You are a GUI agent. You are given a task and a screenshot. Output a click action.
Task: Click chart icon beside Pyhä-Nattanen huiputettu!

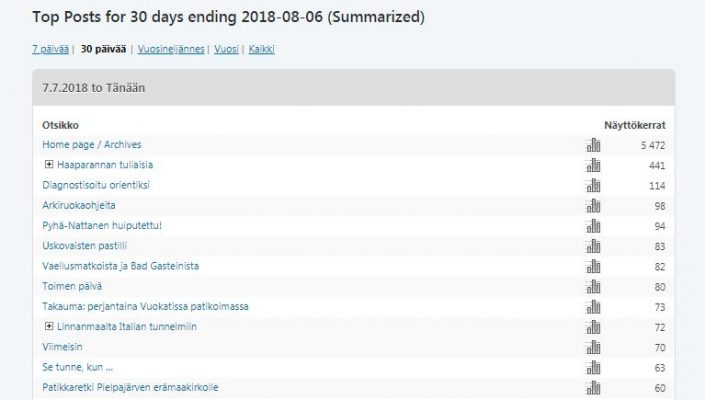pos(593,225)
